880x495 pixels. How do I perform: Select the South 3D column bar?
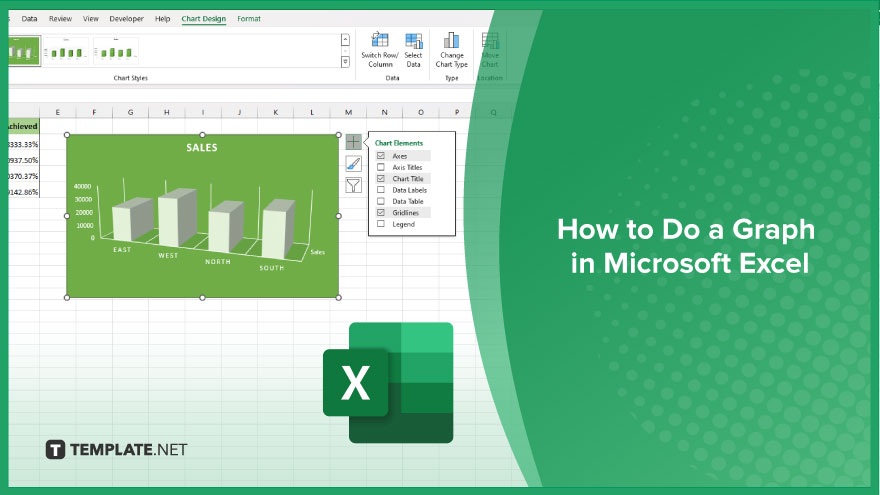(278, 230)
